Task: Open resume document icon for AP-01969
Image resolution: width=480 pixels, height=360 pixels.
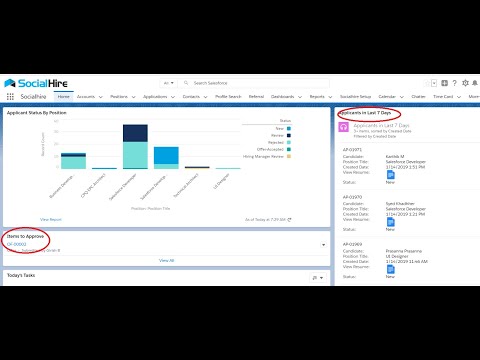Action: click(x=391, y=269)
